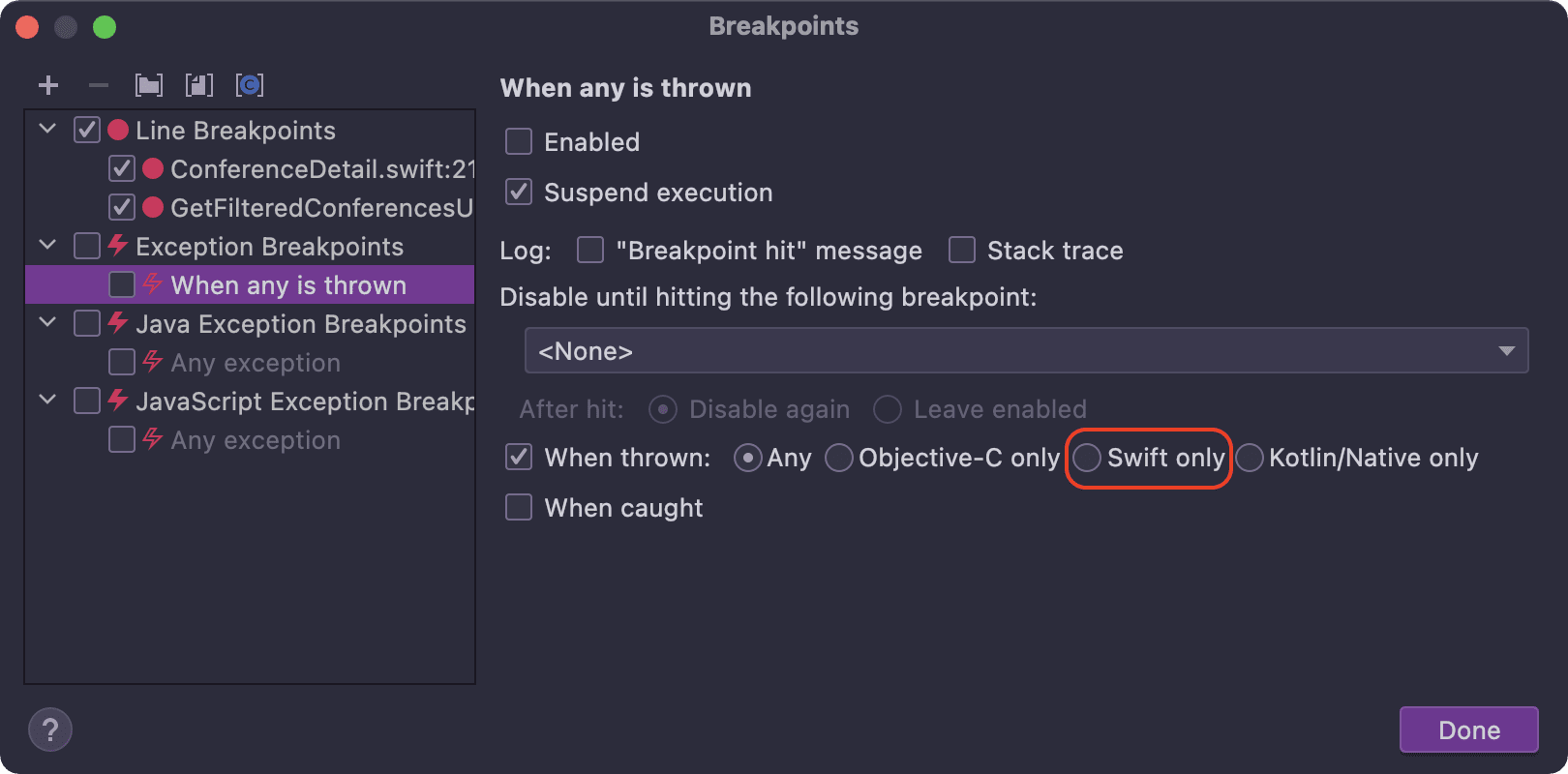Select the Any exception JavaScript entry
The height and width of the screenshot is (774, 1568).
point(255,440)
